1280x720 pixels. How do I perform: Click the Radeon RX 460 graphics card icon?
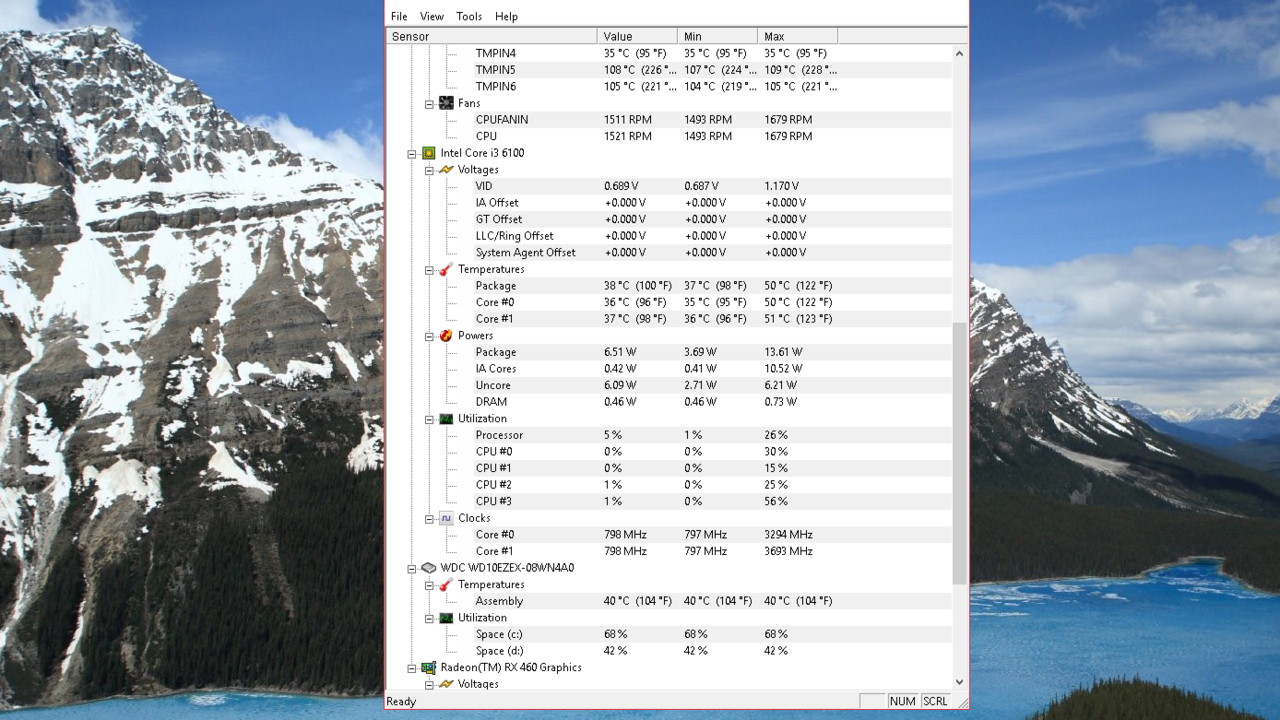(428, 667)
